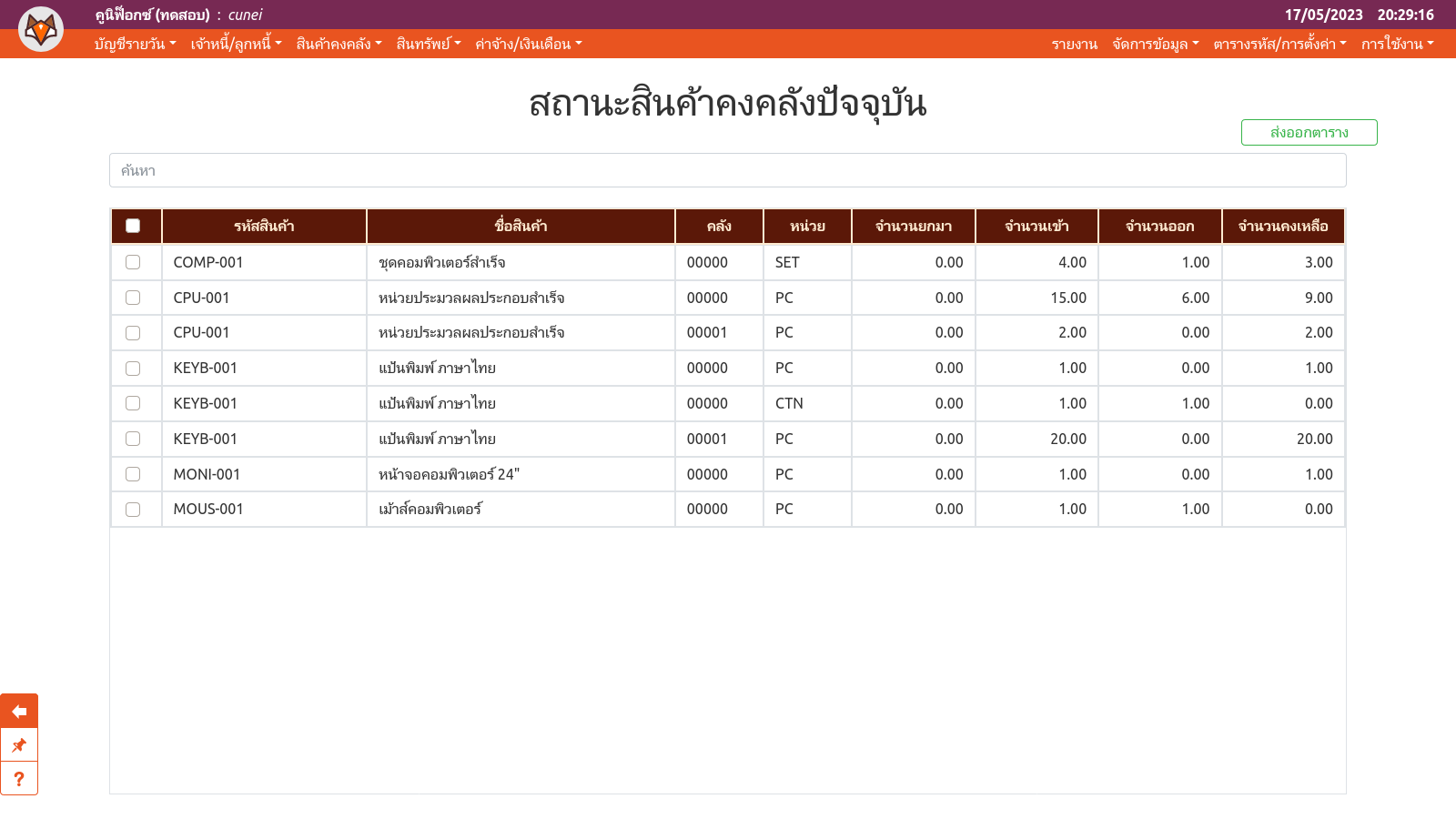Open the การใช้งาน menu
Screen dimensions: 1456x819
pyautogui.click(x=1397, y=44)
